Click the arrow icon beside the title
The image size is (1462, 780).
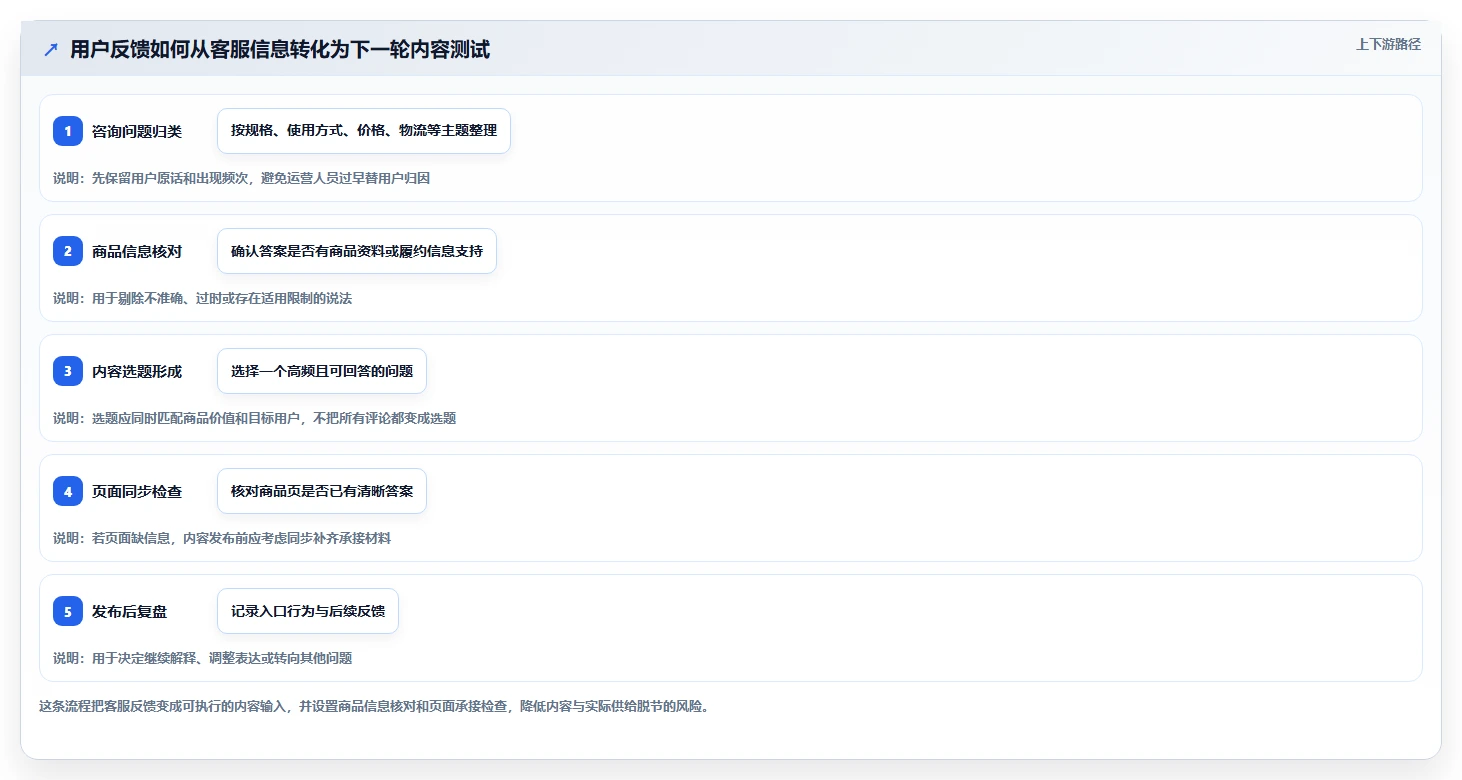[x=51, y=49]
